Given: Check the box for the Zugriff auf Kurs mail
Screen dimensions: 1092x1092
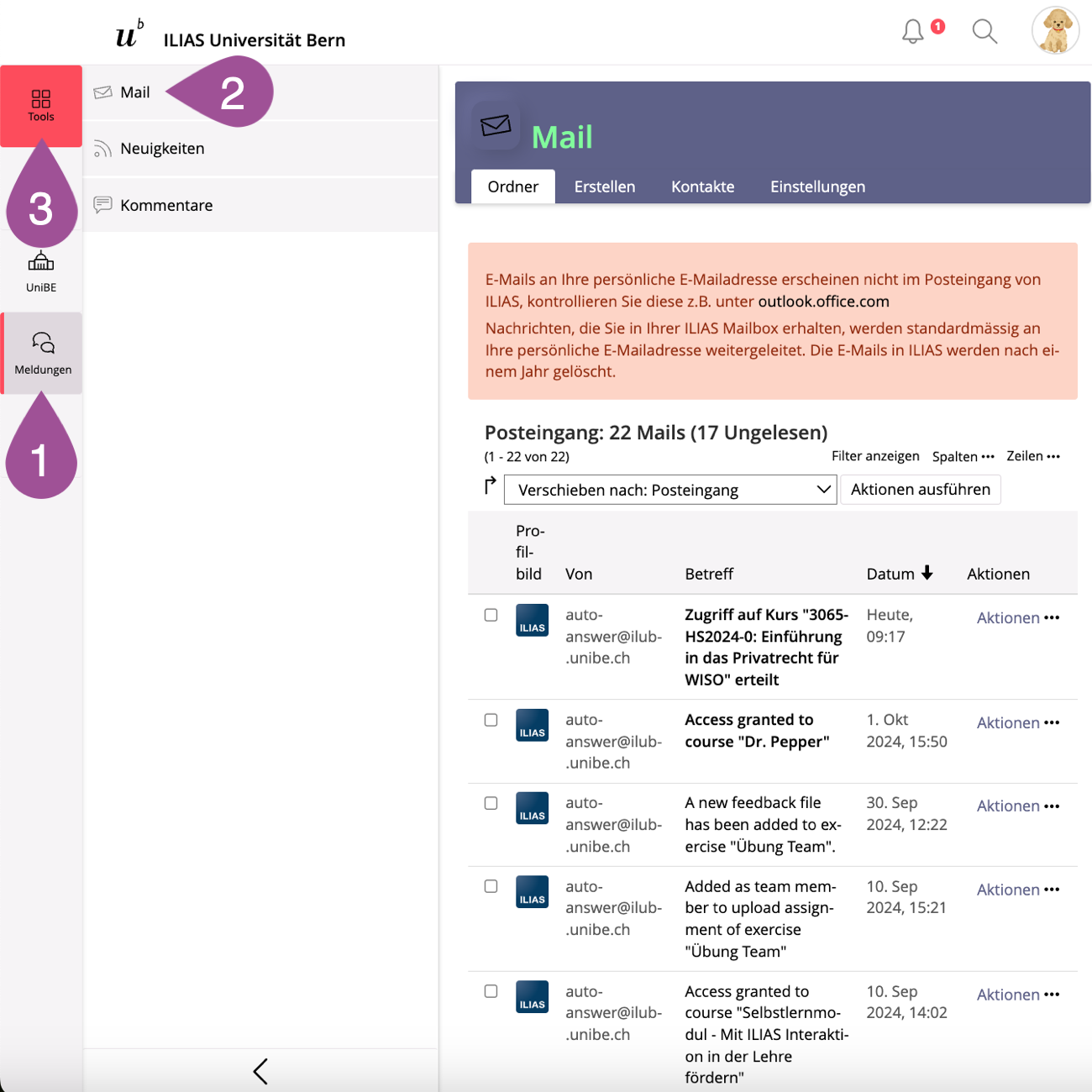Looking at the screenshot, I should 491,615.
